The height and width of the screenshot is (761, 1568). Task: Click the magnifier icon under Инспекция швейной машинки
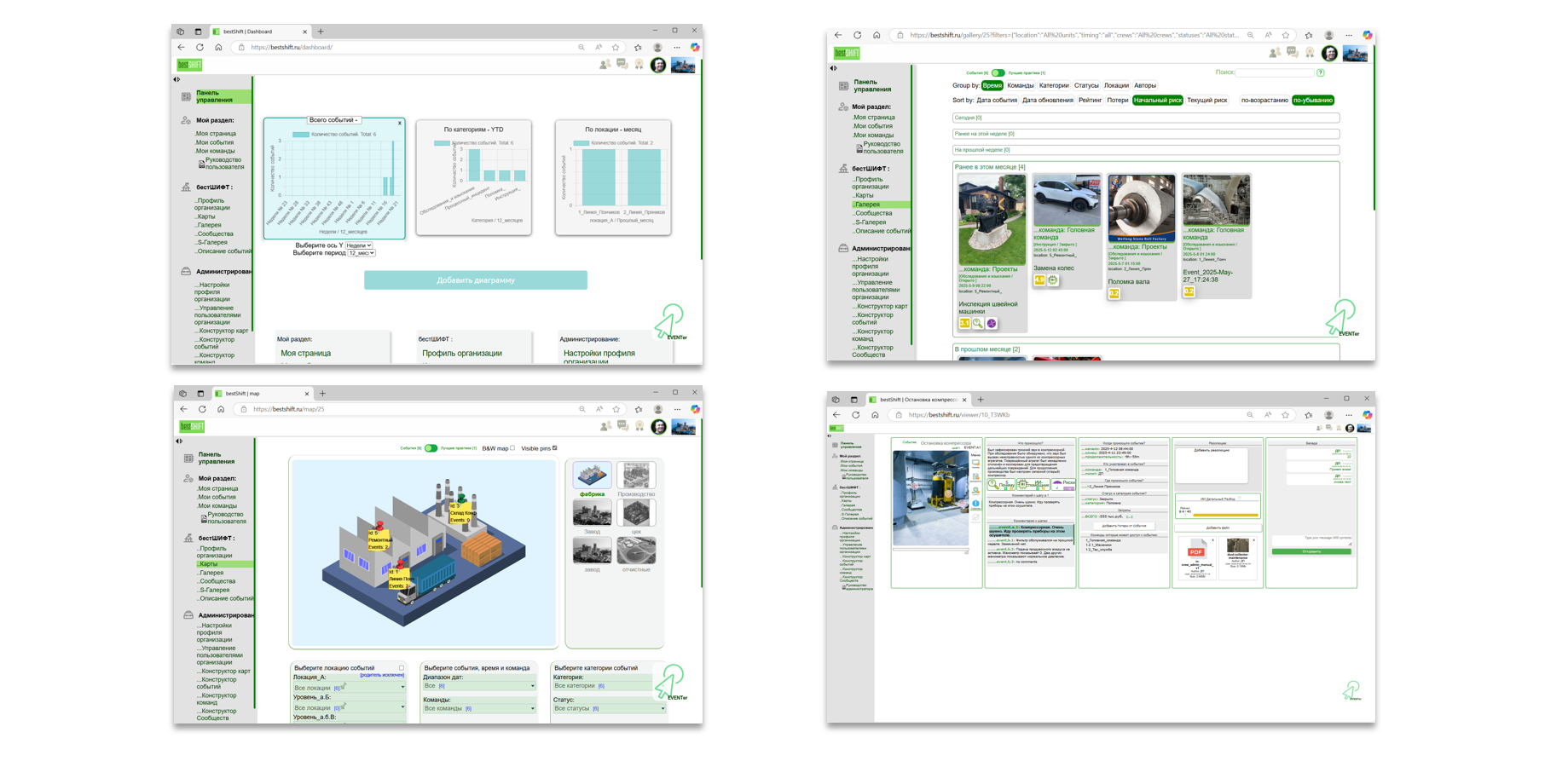(x=978, y=324)
